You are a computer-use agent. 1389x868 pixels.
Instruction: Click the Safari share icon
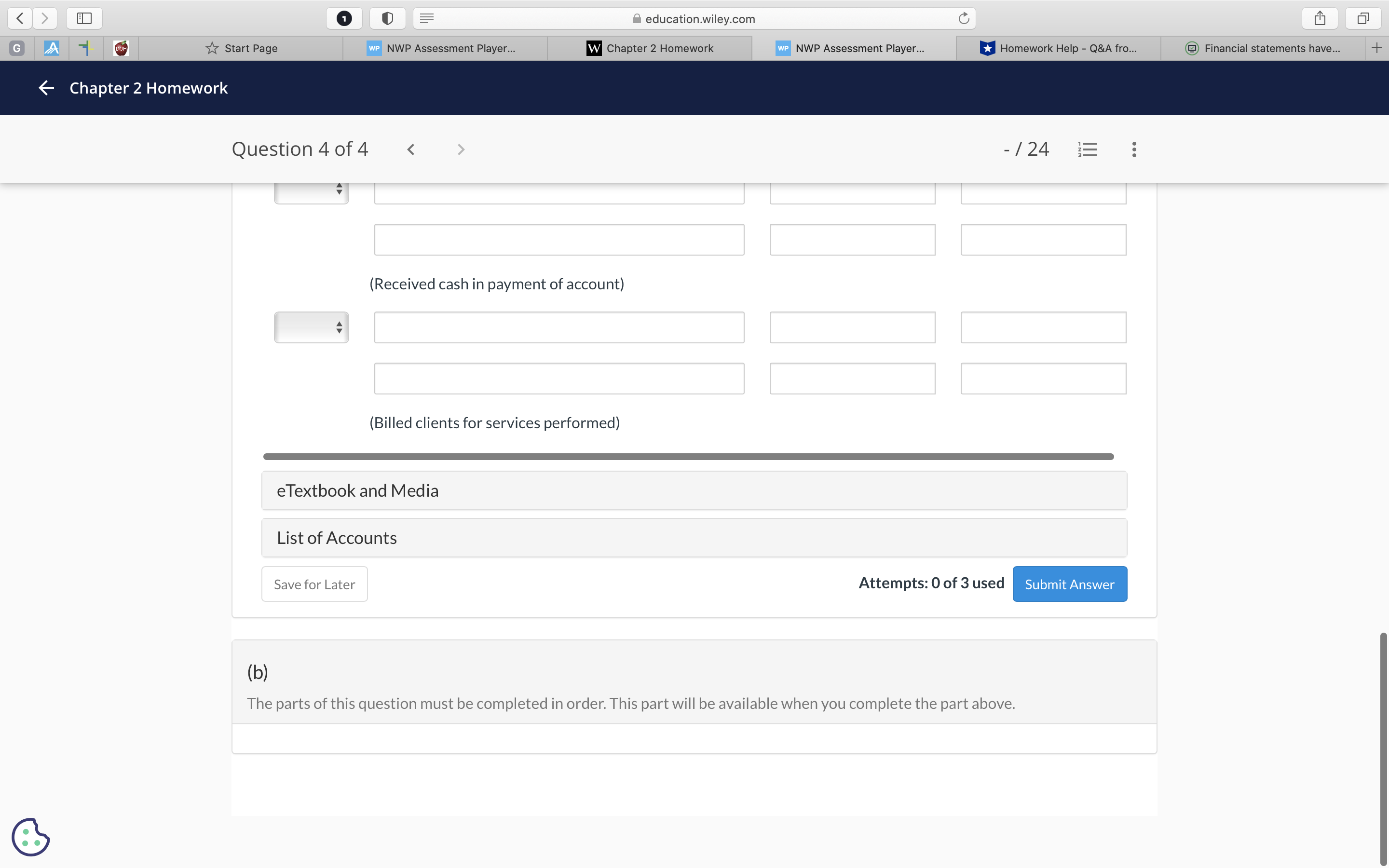1320,18
